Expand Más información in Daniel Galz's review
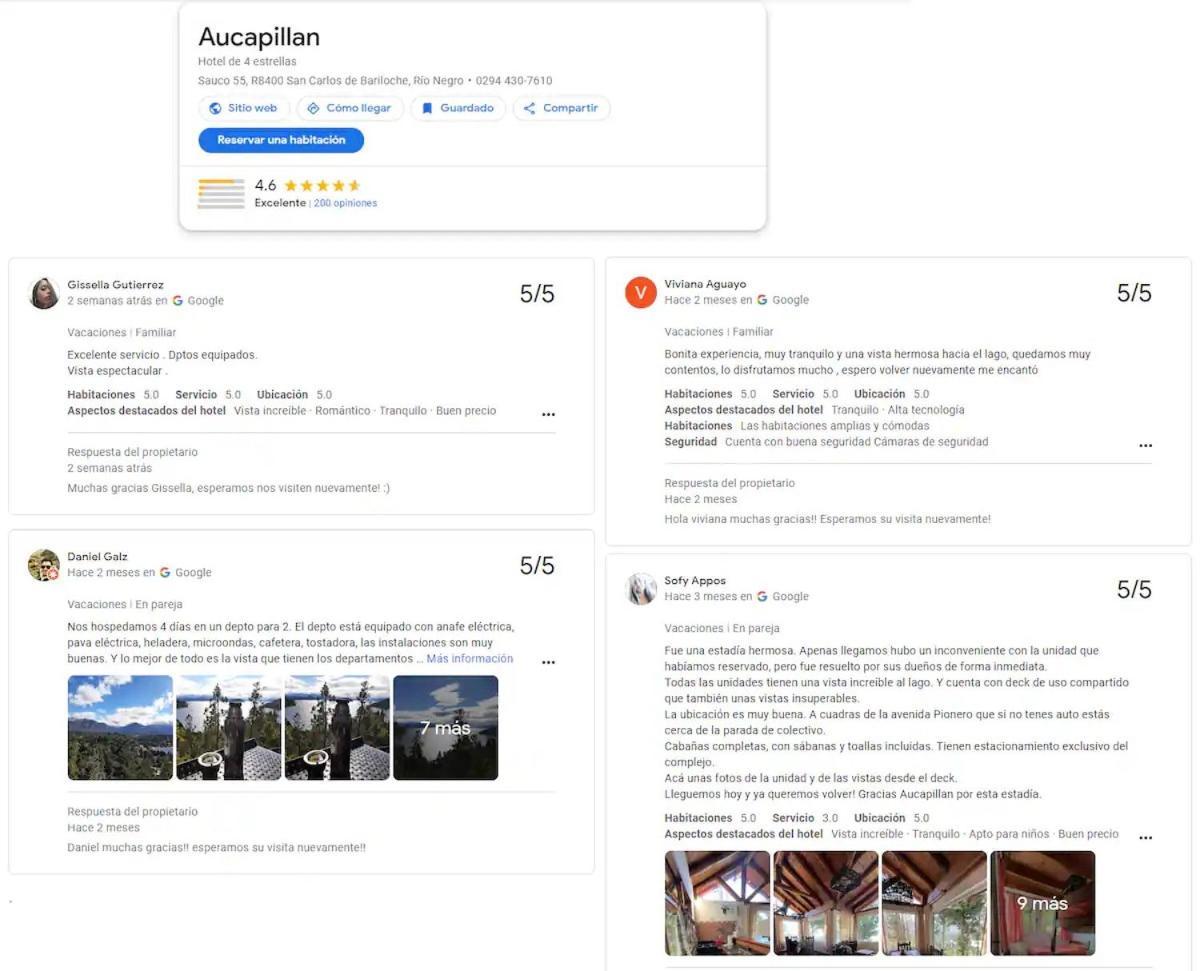The image size is (1200, 971). [x=469, y=659]
